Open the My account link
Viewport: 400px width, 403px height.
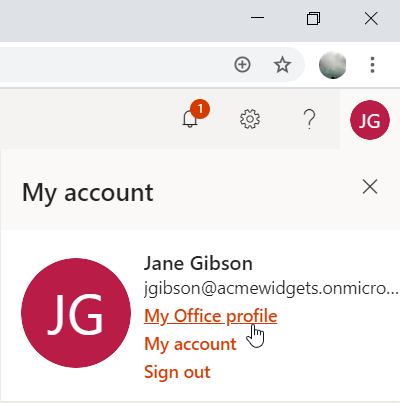pos(190,344)
